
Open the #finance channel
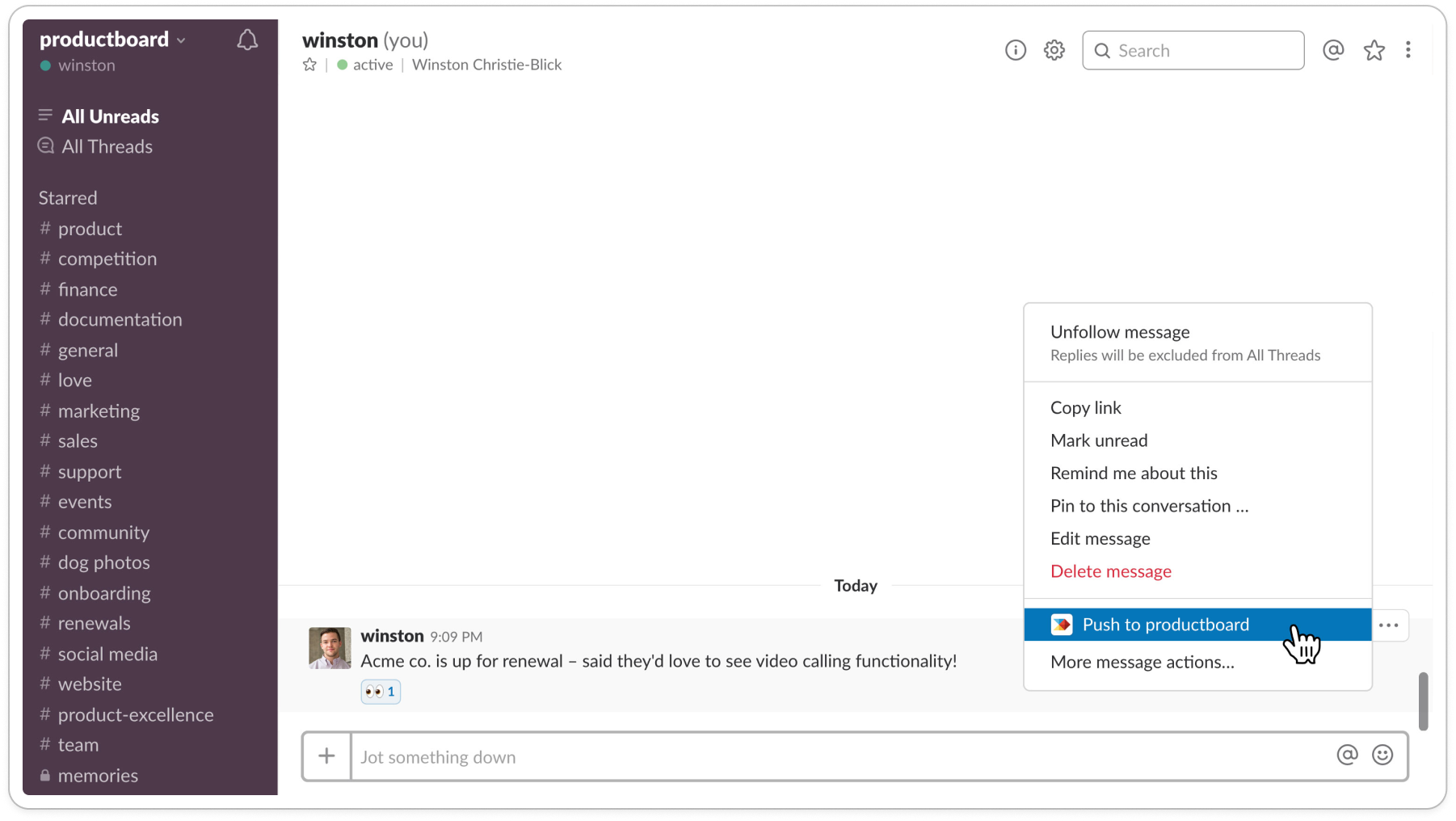point(78,289)
